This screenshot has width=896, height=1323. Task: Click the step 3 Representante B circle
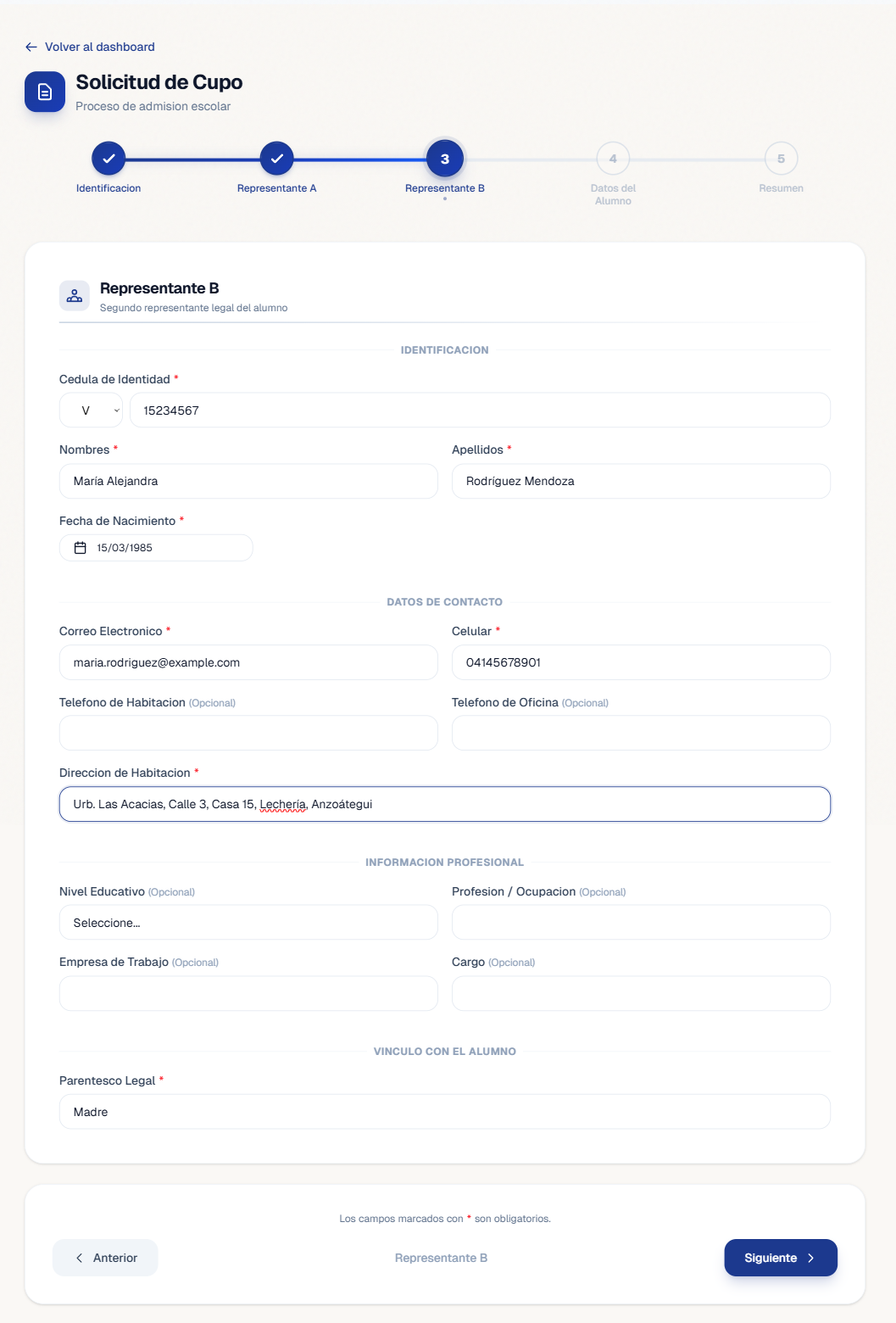coord(445,159)
